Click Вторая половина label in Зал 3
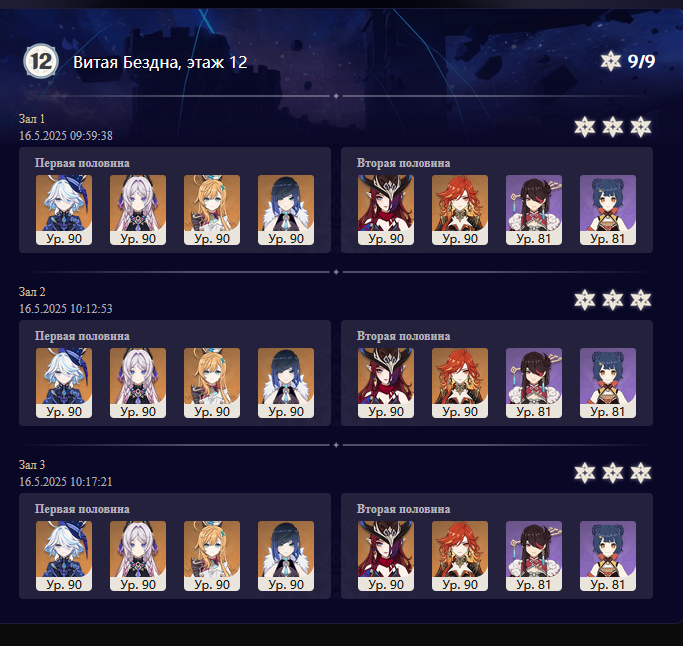 point(403,509)
